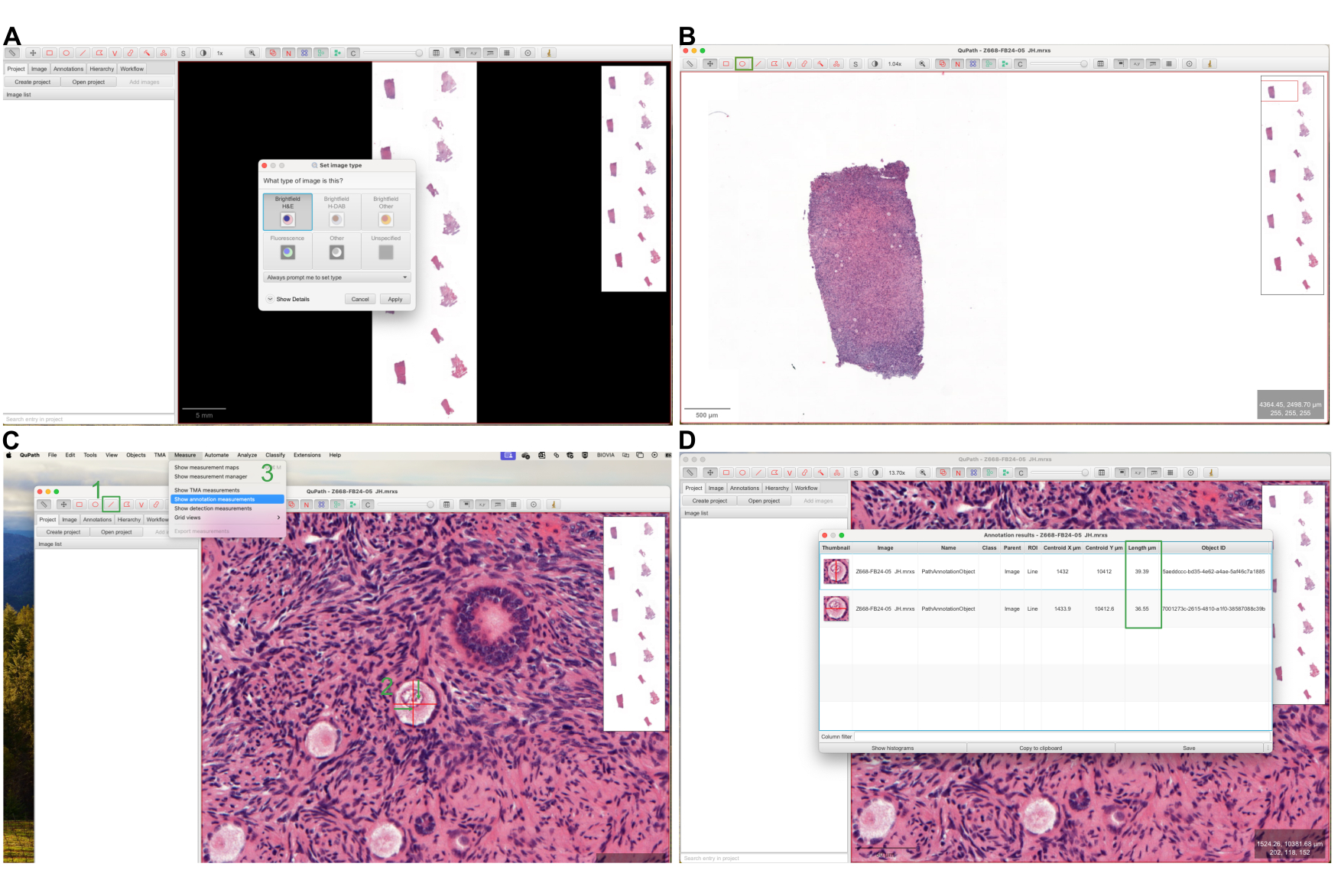Open the 'Always prompt me to set type' dropdown
1341x896 pixels.
coord(337,278)
